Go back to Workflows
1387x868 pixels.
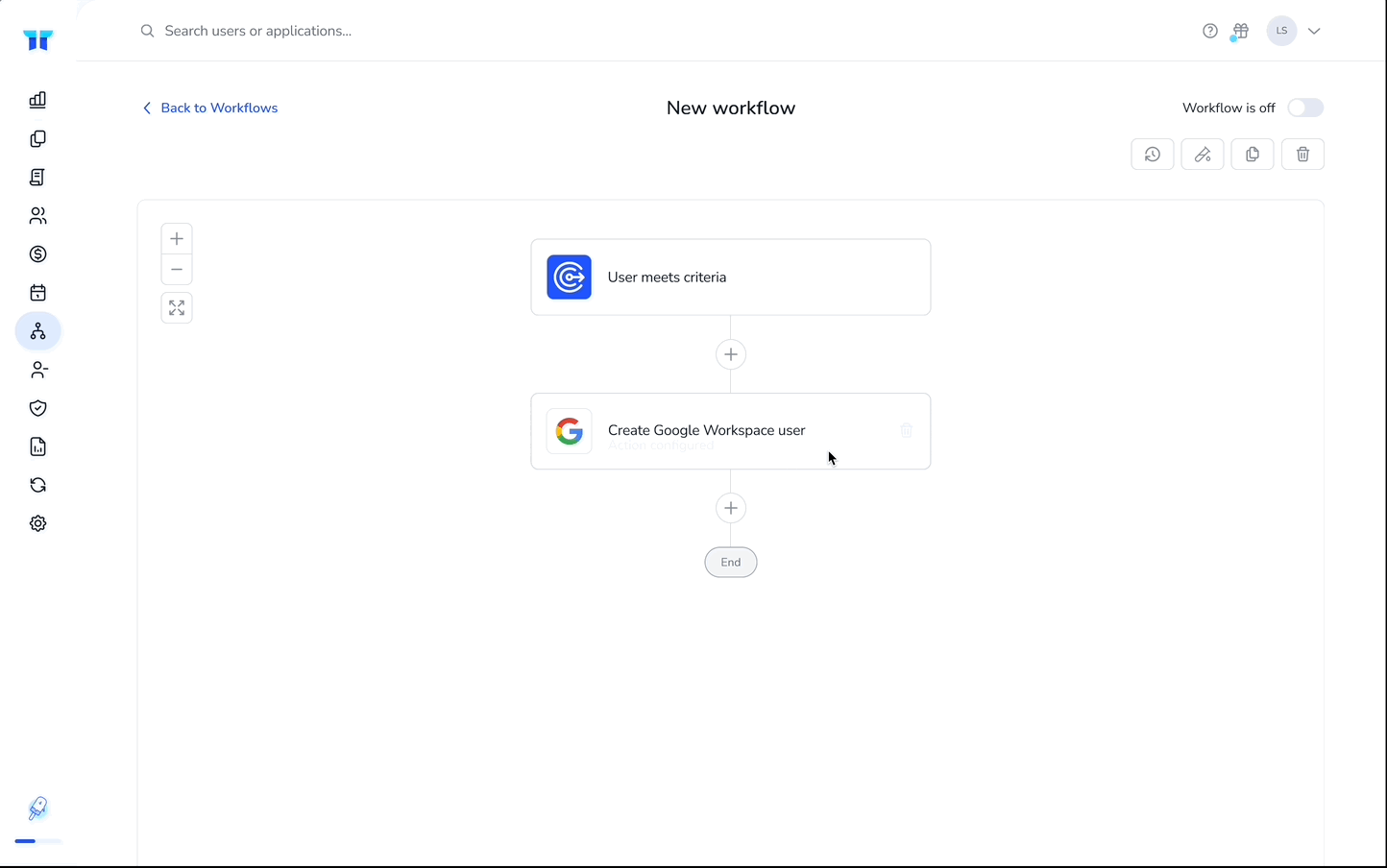point(210,108)
